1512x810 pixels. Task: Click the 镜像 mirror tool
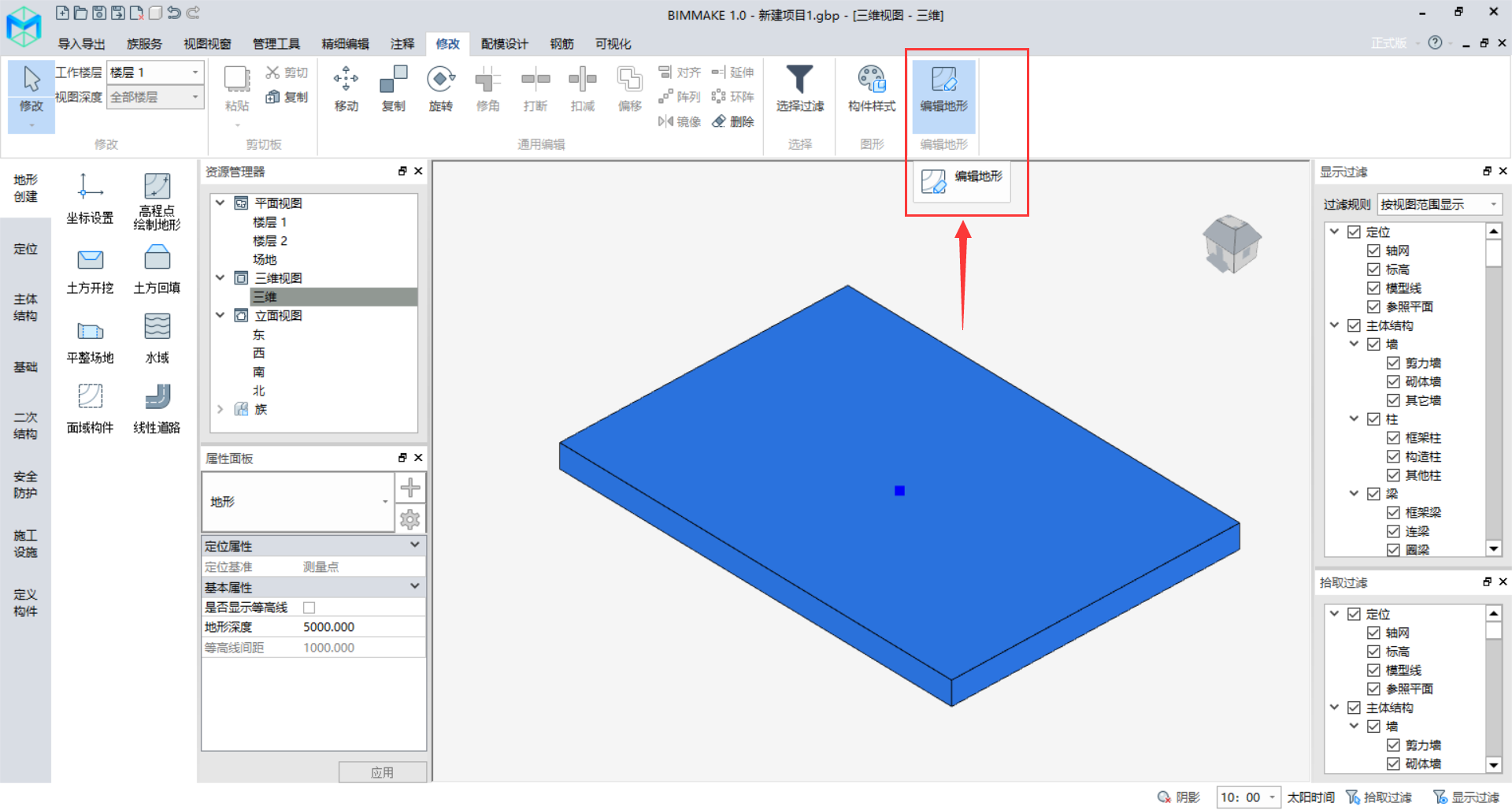coord(679,121)
